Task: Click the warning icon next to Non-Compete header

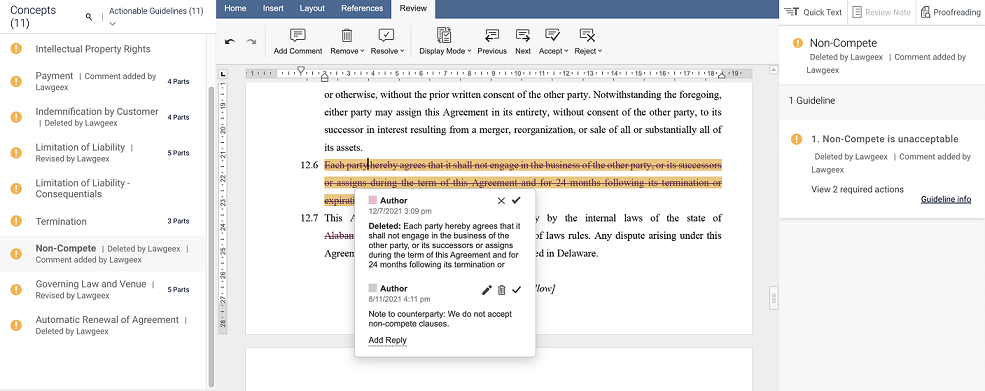Action: tap(798, 43)
